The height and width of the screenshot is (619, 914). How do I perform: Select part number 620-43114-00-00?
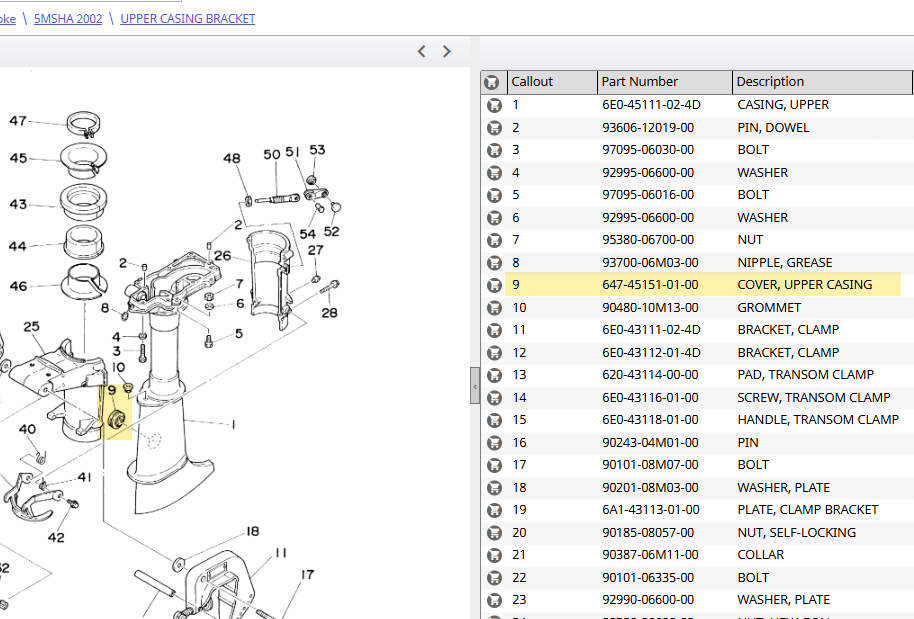650,375
